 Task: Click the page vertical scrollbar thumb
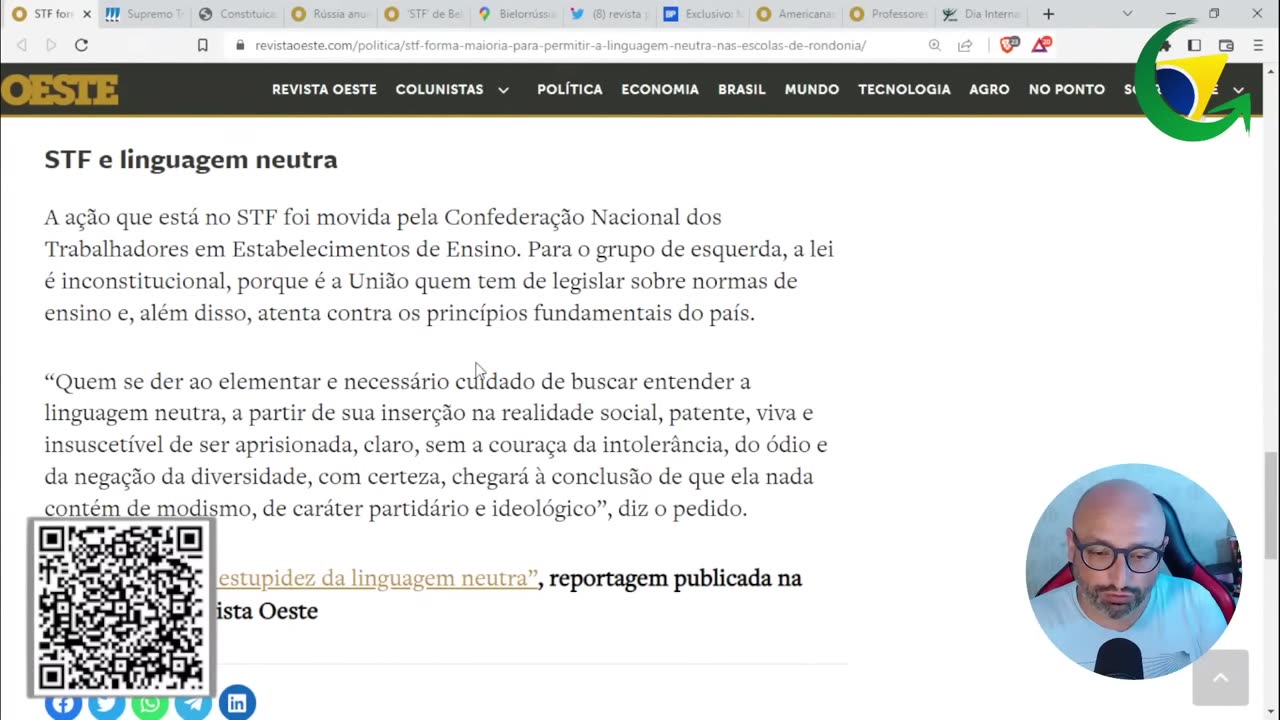[x=1271, y=505]
